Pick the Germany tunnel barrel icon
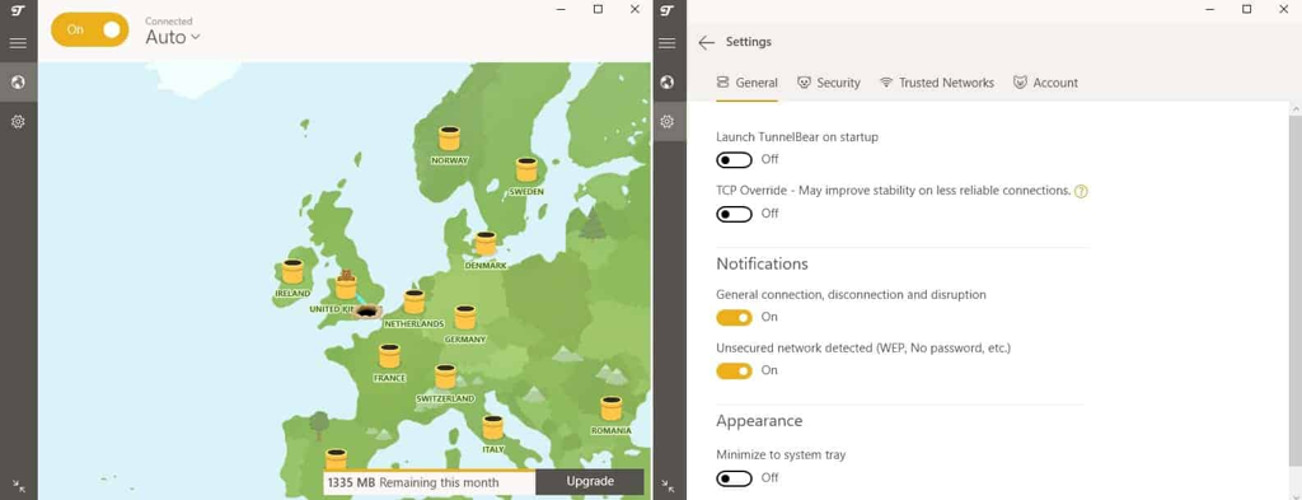 465,318
